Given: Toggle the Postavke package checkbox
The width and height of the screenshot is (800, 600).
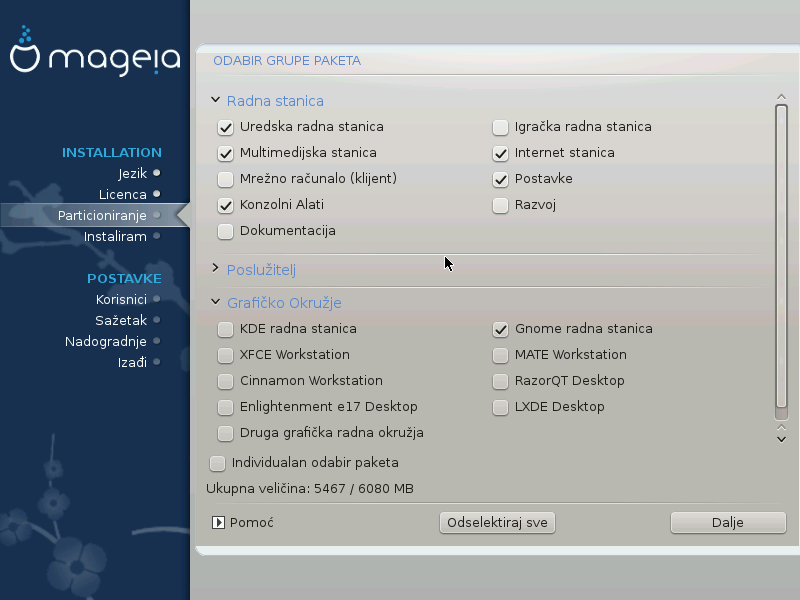Looking at the screenshot, I should 500,179.
